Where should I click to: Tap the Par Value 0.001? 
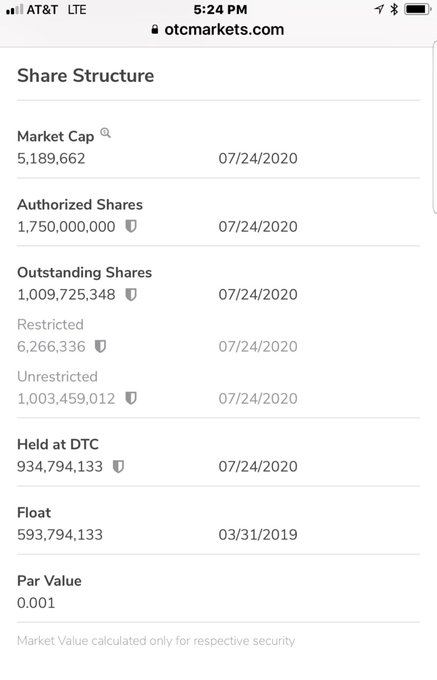pyautogui.click(x=36, y=603)
